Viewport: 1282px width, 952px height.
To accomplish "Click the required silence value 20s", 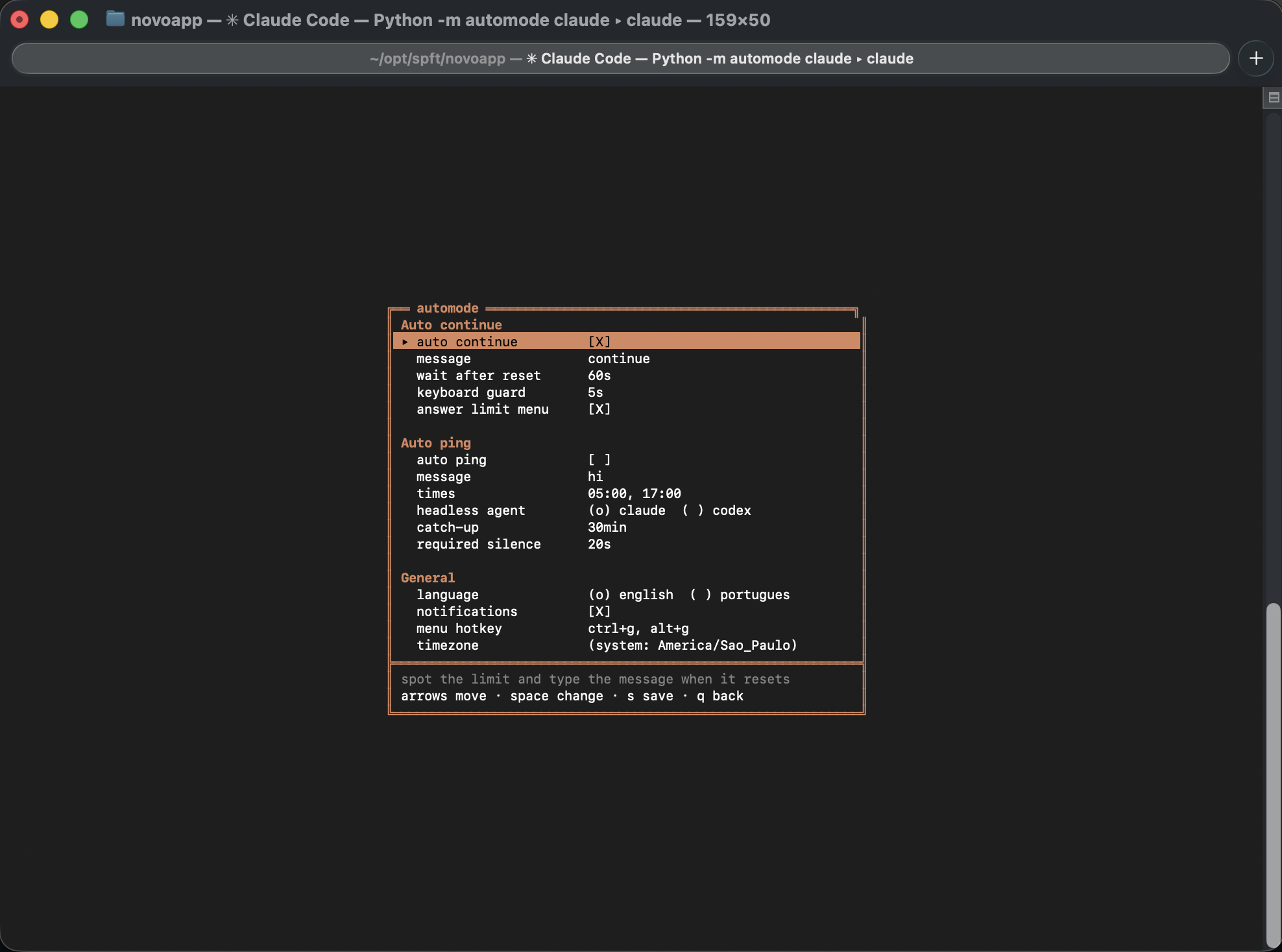I will point(599,544).
